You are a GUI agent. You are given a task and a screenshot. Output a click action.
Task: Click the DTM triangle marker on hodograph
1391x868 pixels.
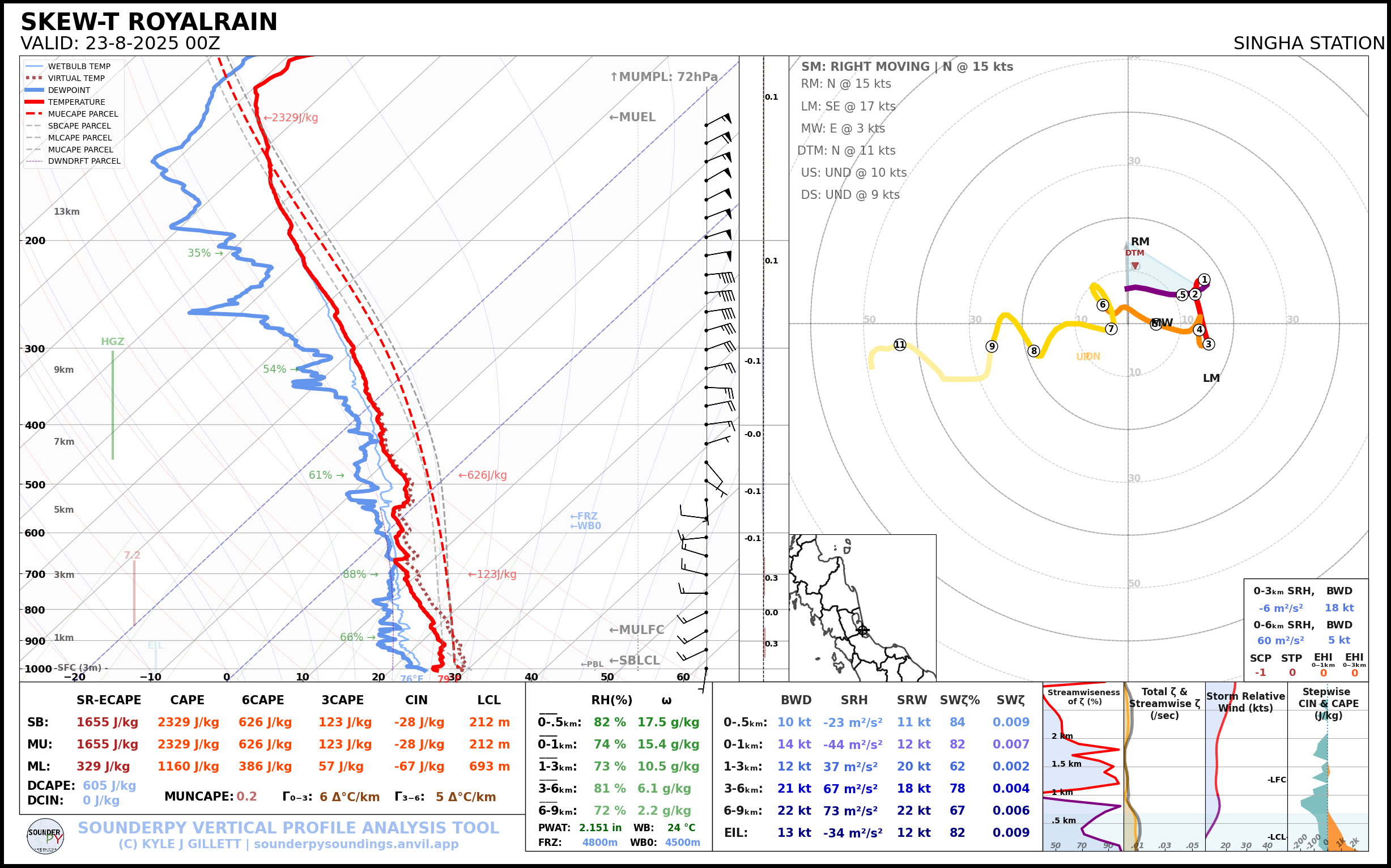1135,266
